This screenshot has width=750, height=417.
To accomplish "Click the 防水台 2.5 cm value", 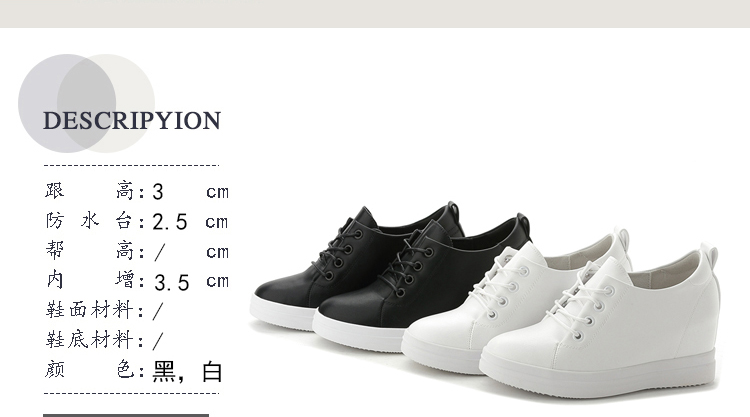I will tap(190, 221).
